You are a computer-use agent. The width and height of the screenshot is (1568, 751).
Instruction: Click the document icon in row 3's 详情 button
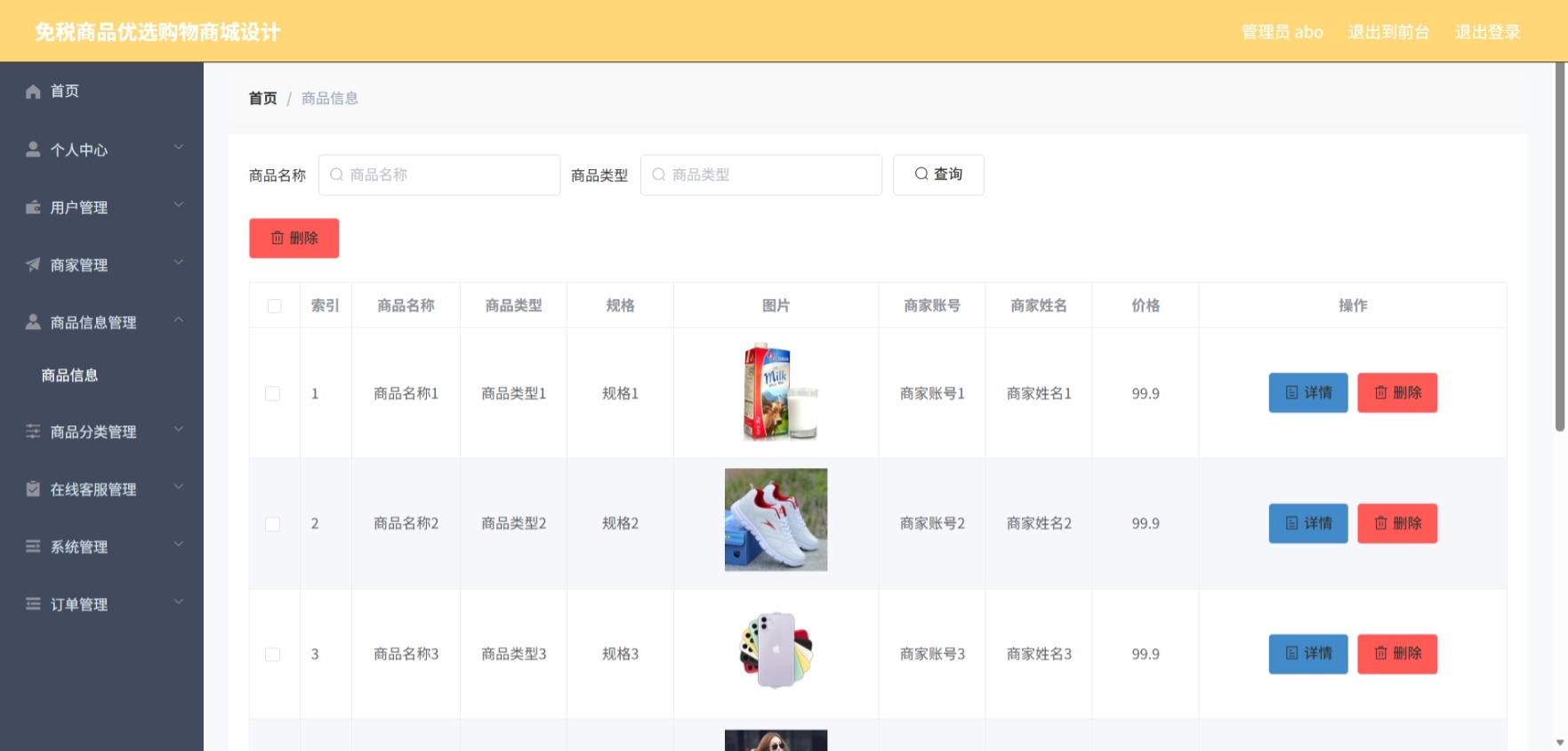click(x=1291, y=653)
